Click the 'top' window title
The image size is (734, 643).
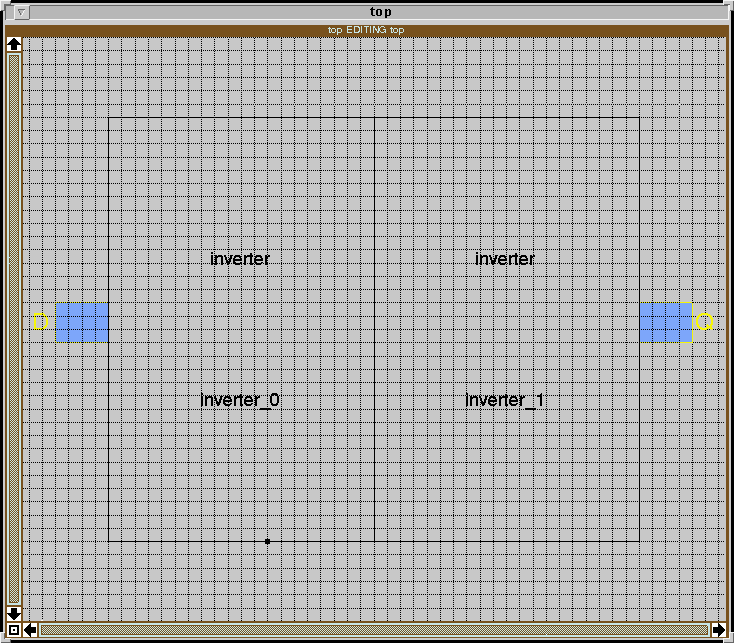pyautogui.click(x=381, y=12)
